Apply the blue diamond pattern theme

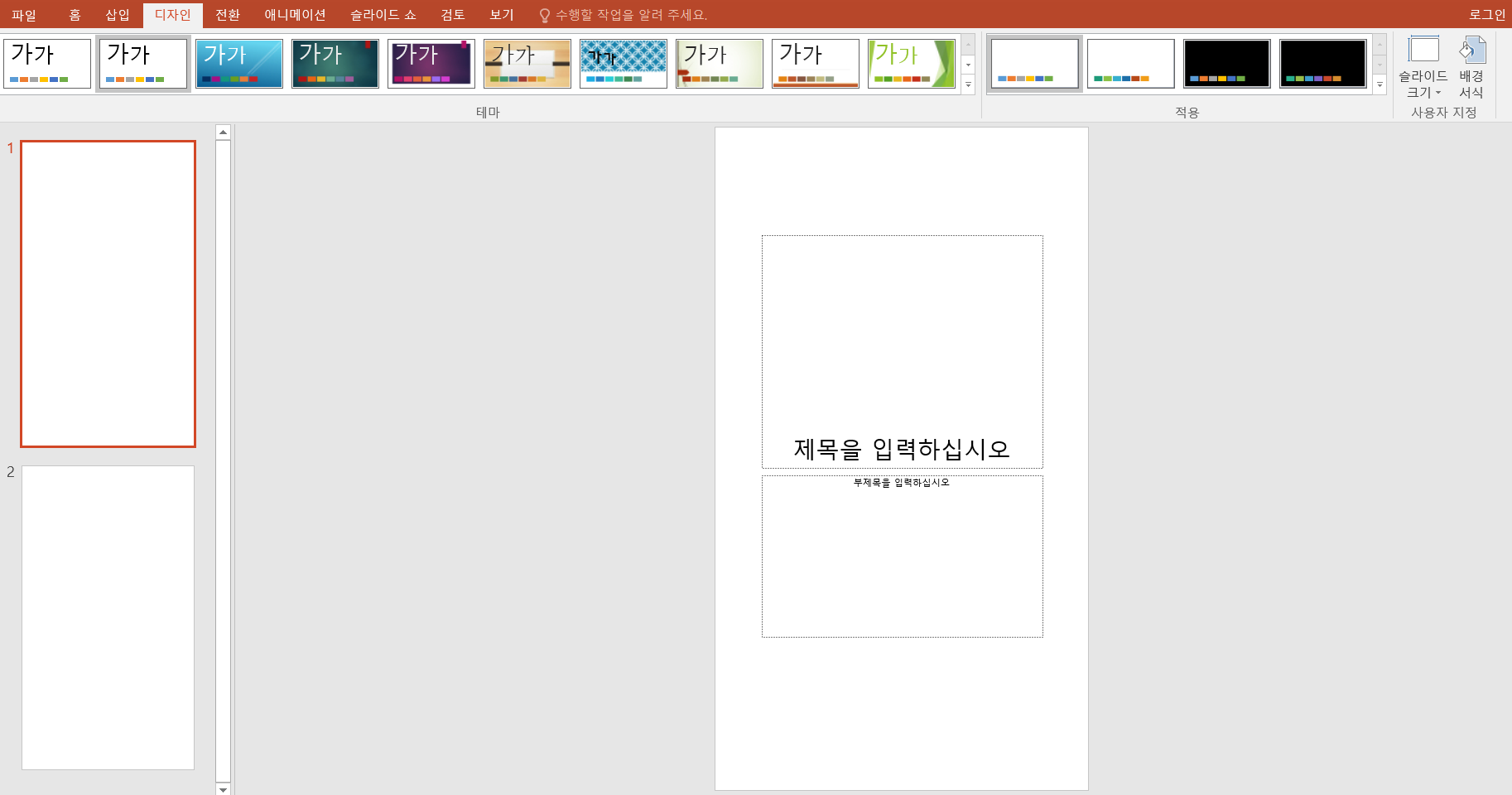[624, 64]
